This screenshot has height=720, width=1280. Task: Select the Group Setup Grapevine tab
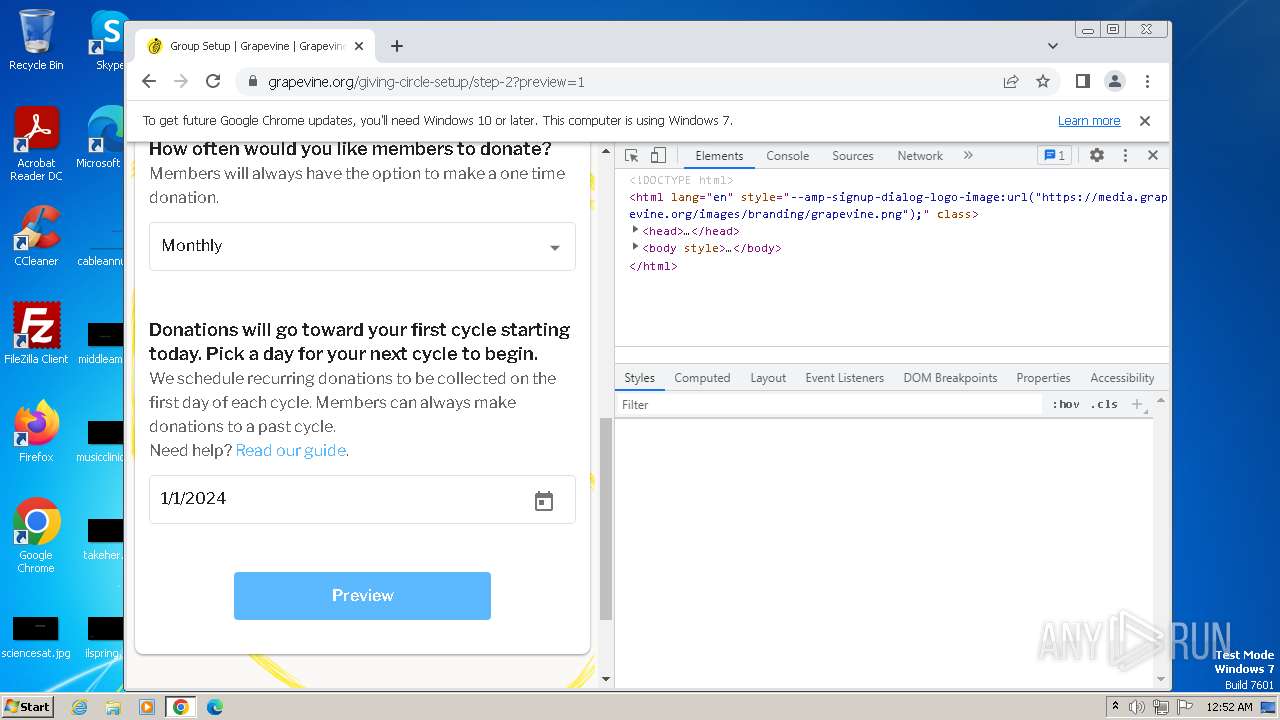click(x=255, y=46)
